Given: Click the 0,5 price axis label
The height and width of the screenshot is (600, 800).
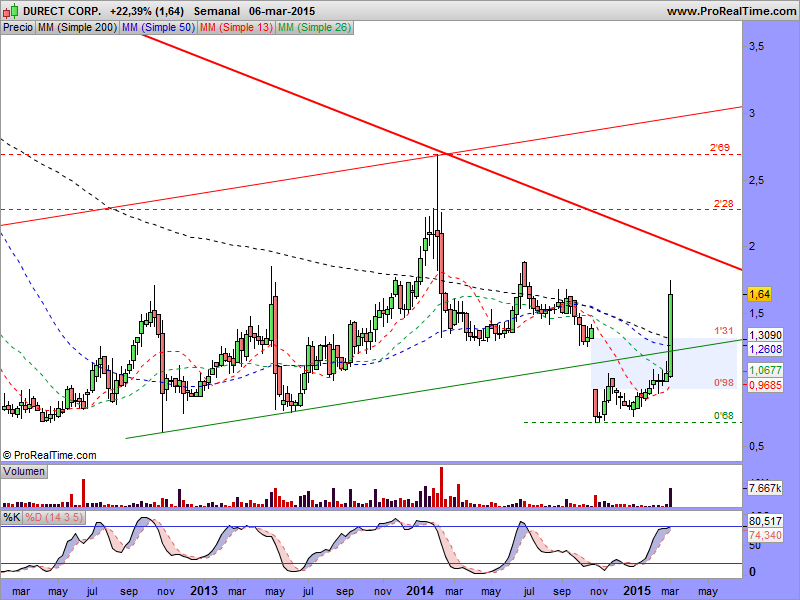Looking at the screenshot, I should 756,446.
